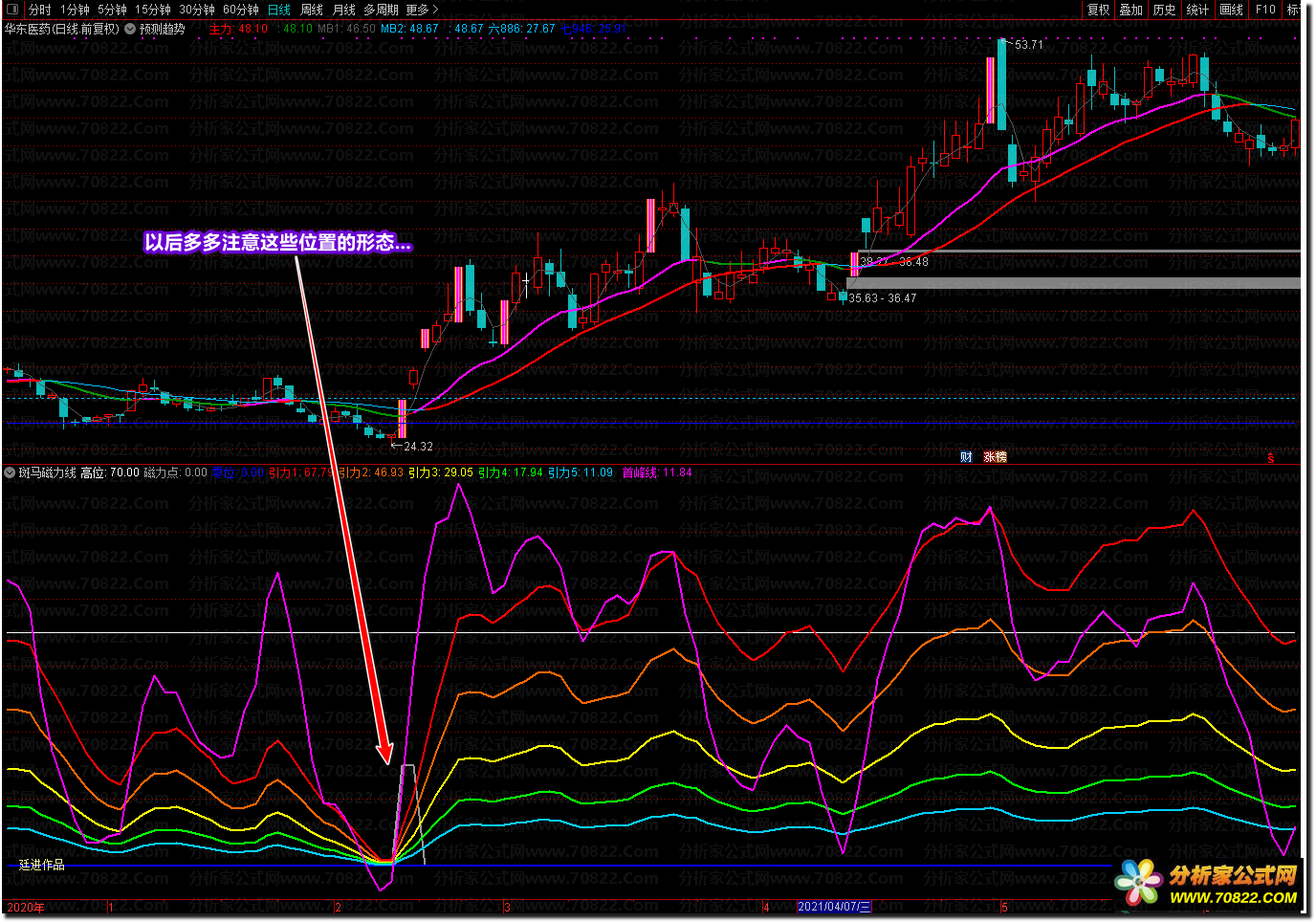
Task: Activate the 画线 drawing tool
Action: pos(1231,10)
